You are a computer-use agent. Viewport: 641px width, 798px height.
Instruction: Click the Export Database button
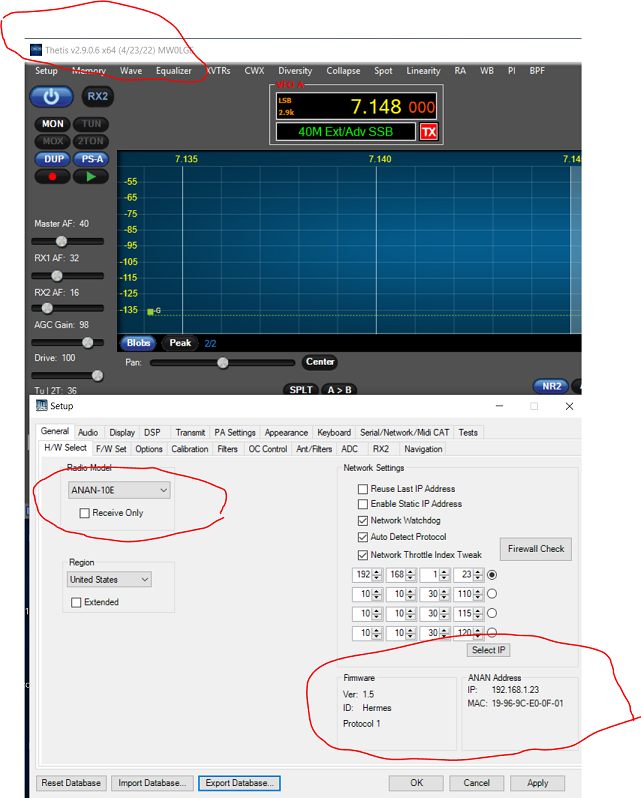(x=240, y=783)
